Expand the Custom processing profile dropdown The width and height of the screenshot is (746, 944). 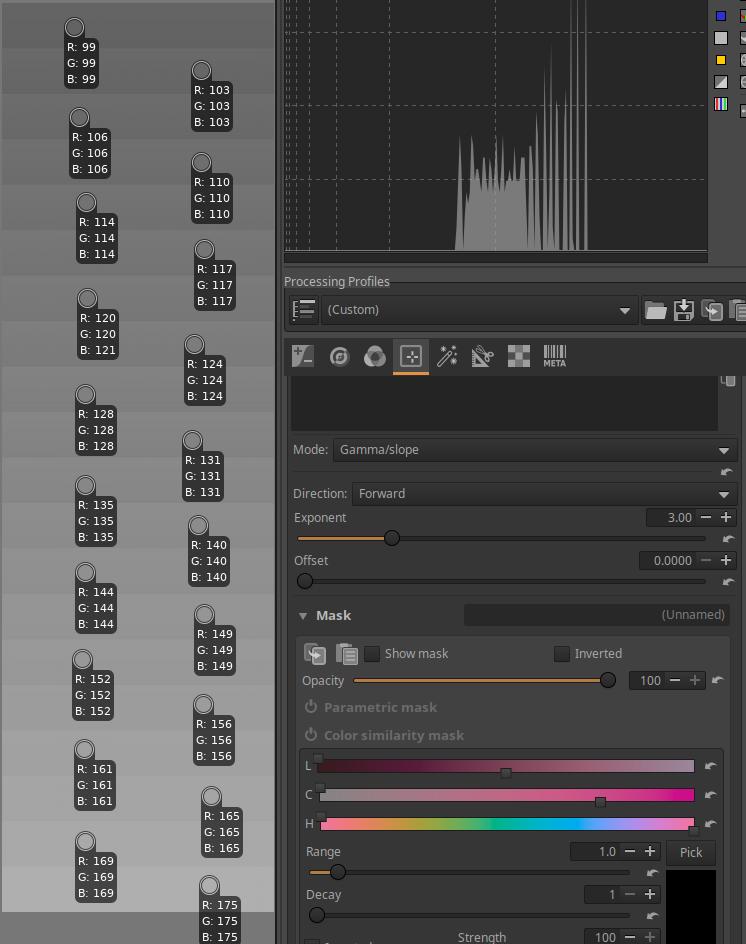[479, 310]
